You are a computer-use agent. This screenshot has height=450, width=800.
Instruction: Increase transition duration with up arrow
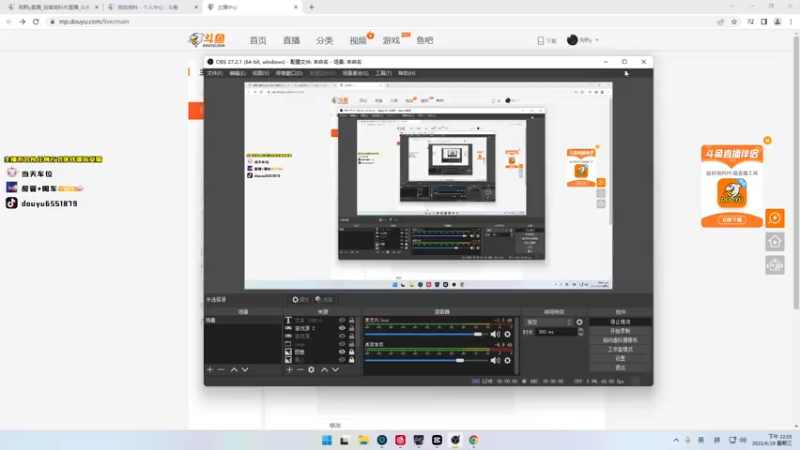pos(581,330)
